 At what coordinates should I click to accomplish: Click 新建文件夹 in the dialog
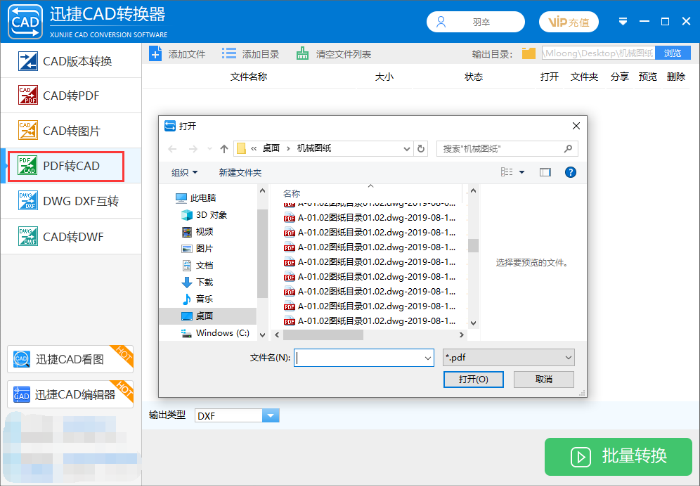[x=240, y=172]
